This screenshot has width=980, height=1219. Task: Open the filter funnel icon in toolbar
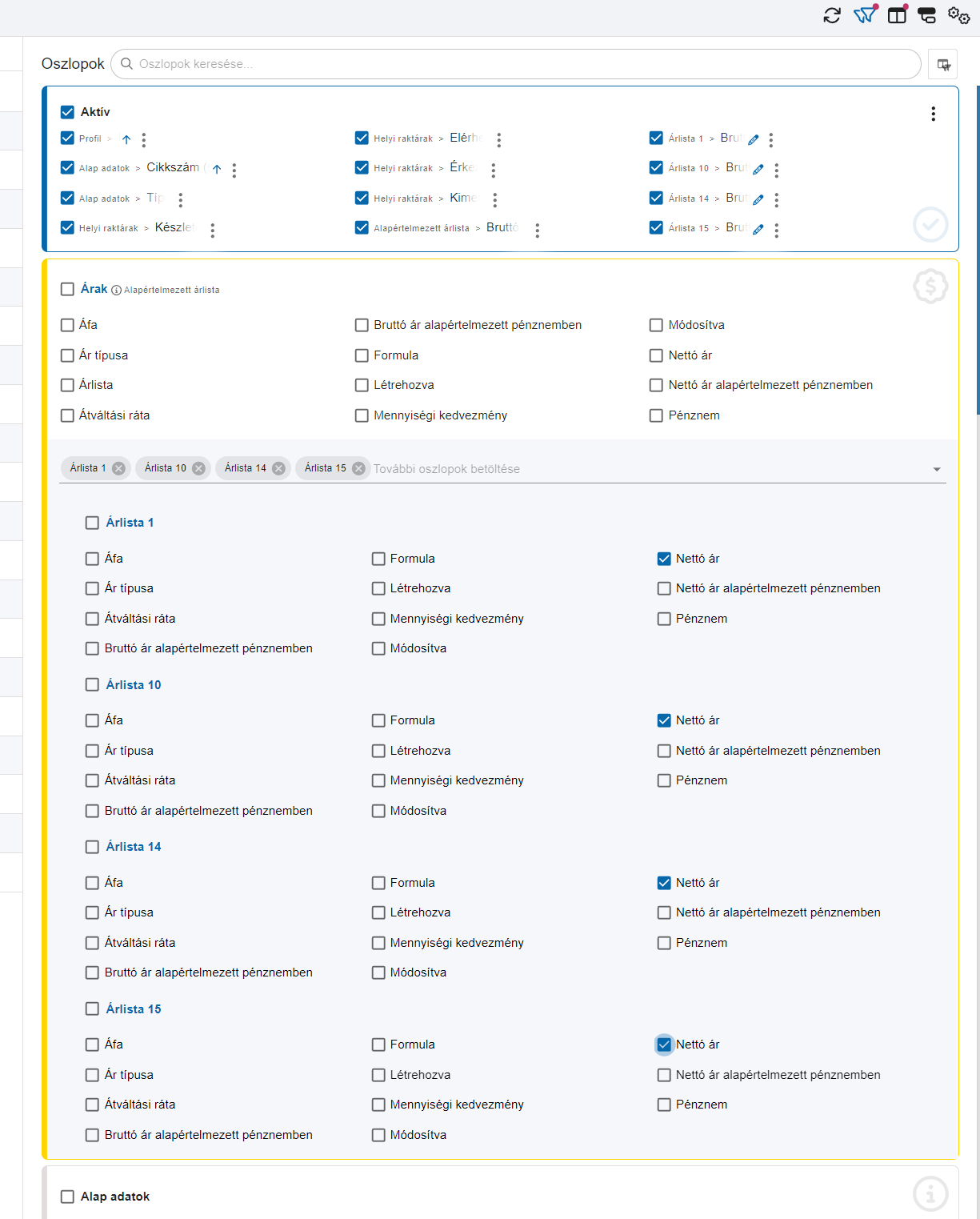pos(864,15)
